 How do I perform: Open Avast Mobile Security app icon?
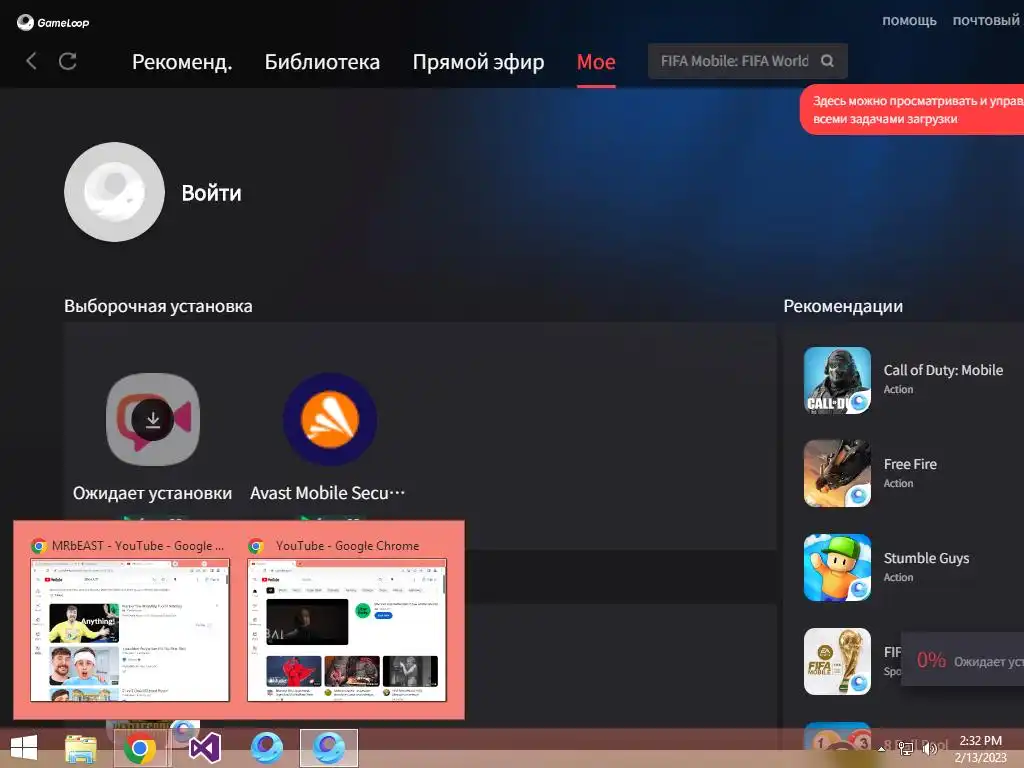tap(330, 419)
